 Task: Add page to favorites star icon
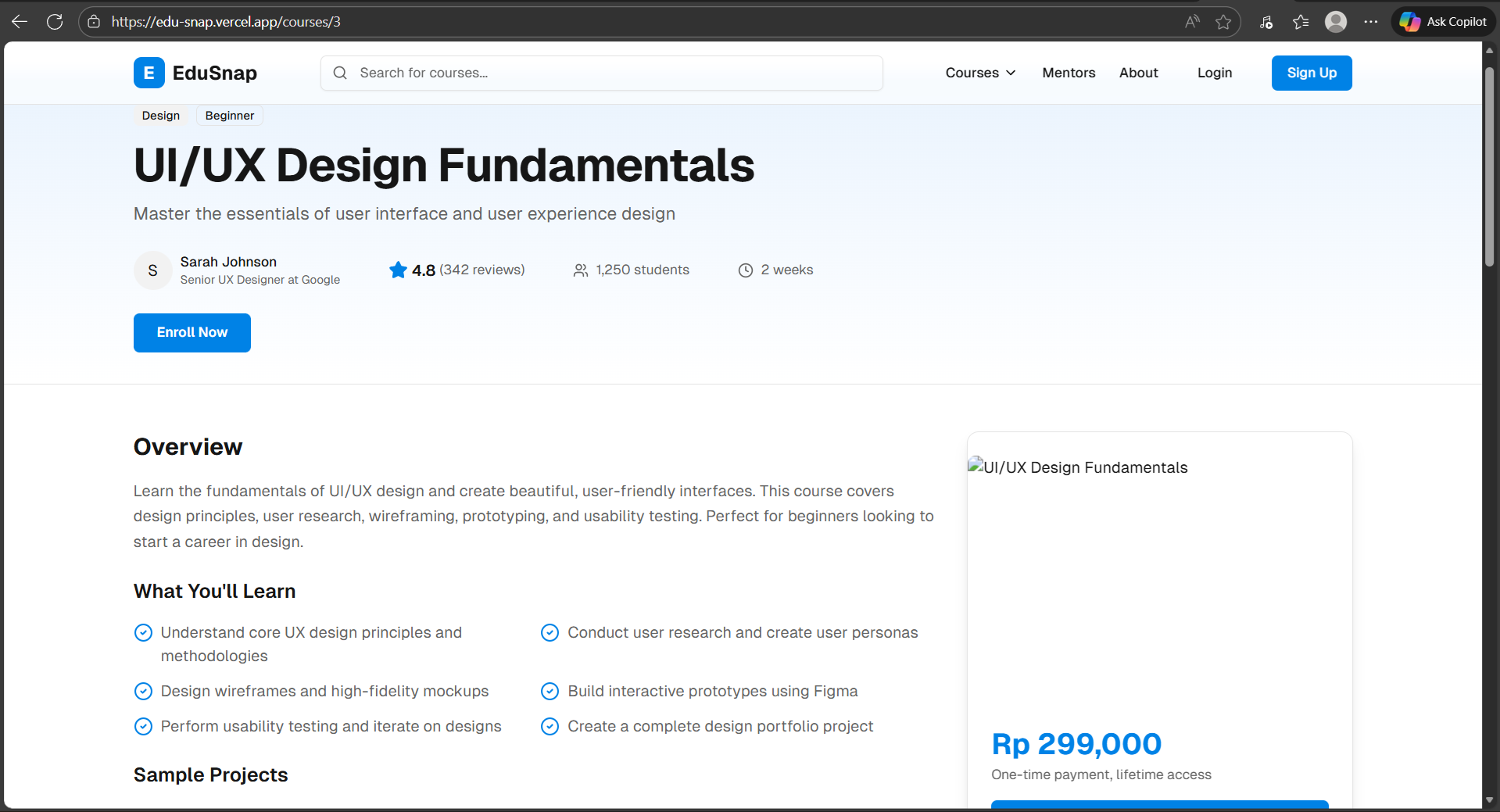pos(1223,22)
